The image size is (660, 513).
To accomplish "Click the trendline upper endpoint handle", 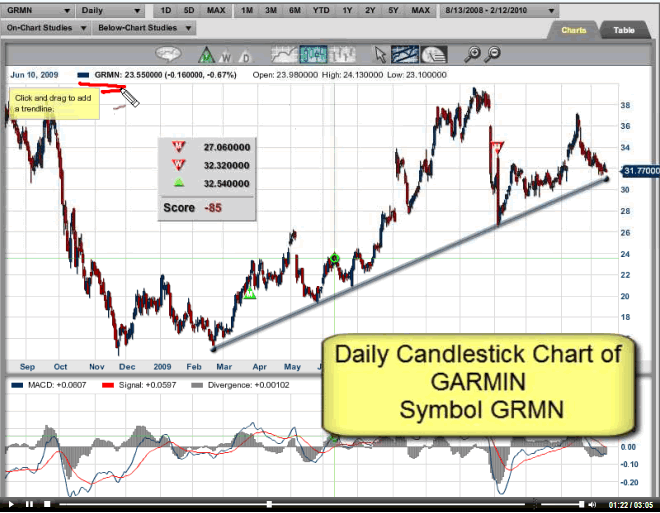I will coord(607,179).
